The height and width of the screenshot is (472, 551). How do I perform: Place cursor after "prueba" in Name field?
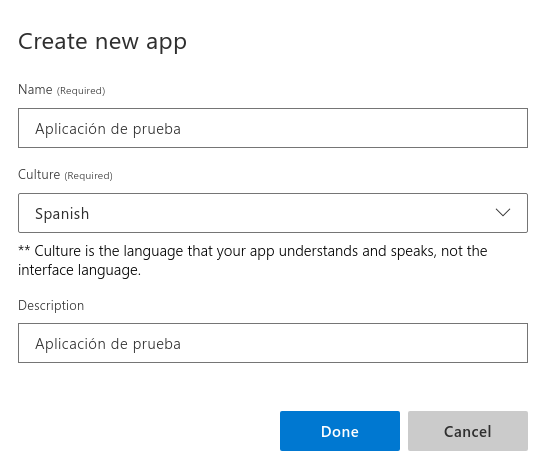pyautogui.click(x=181, y=129)
